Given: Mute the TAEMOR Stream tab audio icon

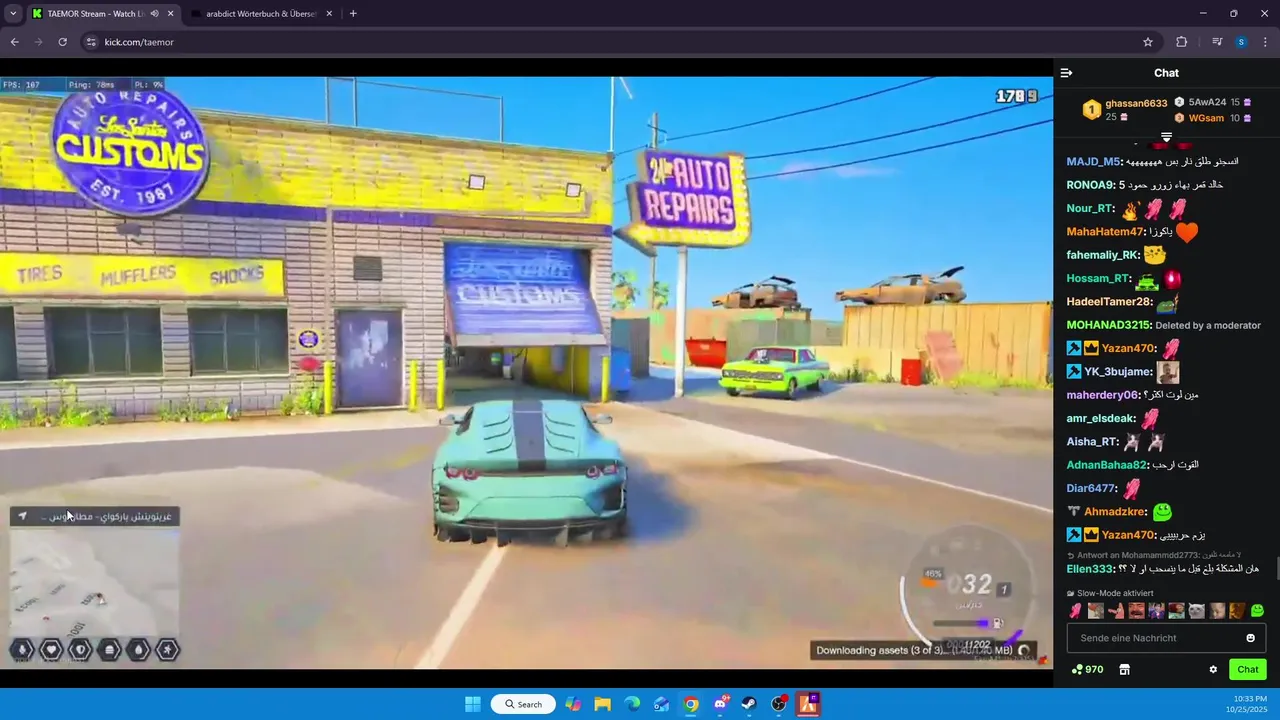Looking at the screenshot, I should click(154, 14).
